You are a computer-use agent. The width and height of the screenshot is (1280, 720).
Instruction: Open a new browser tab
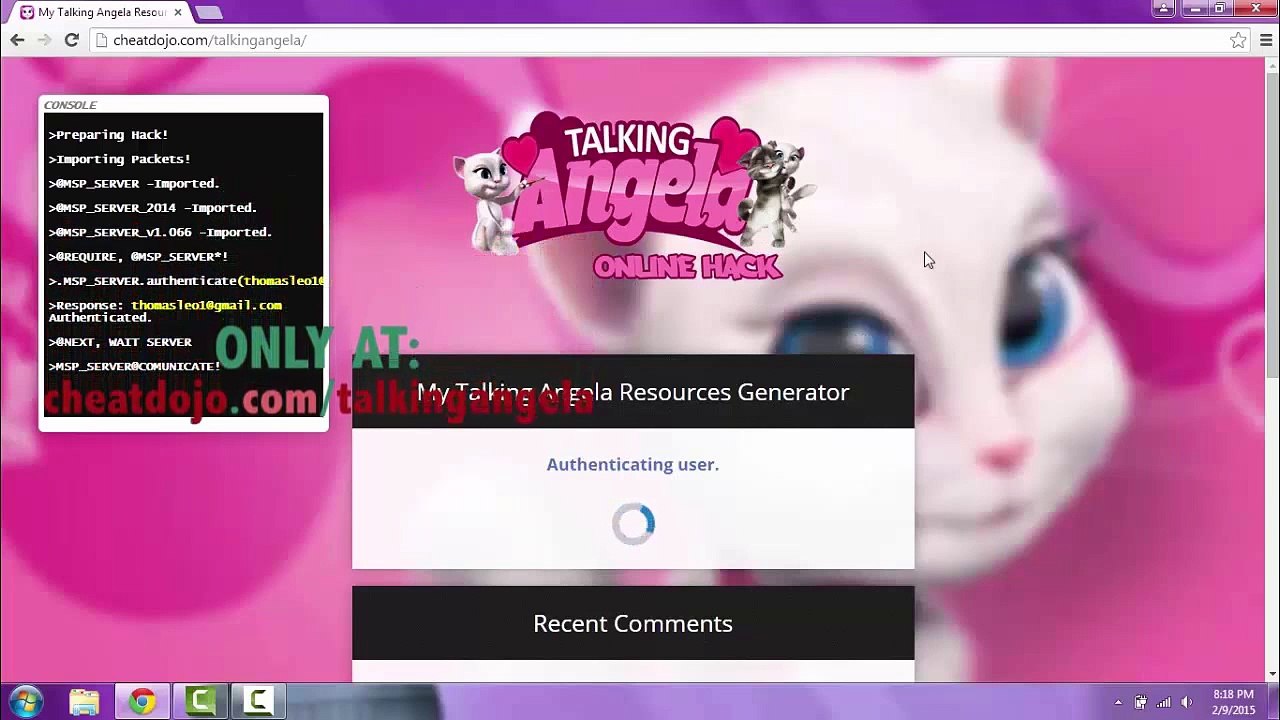[x=209, y=12]
